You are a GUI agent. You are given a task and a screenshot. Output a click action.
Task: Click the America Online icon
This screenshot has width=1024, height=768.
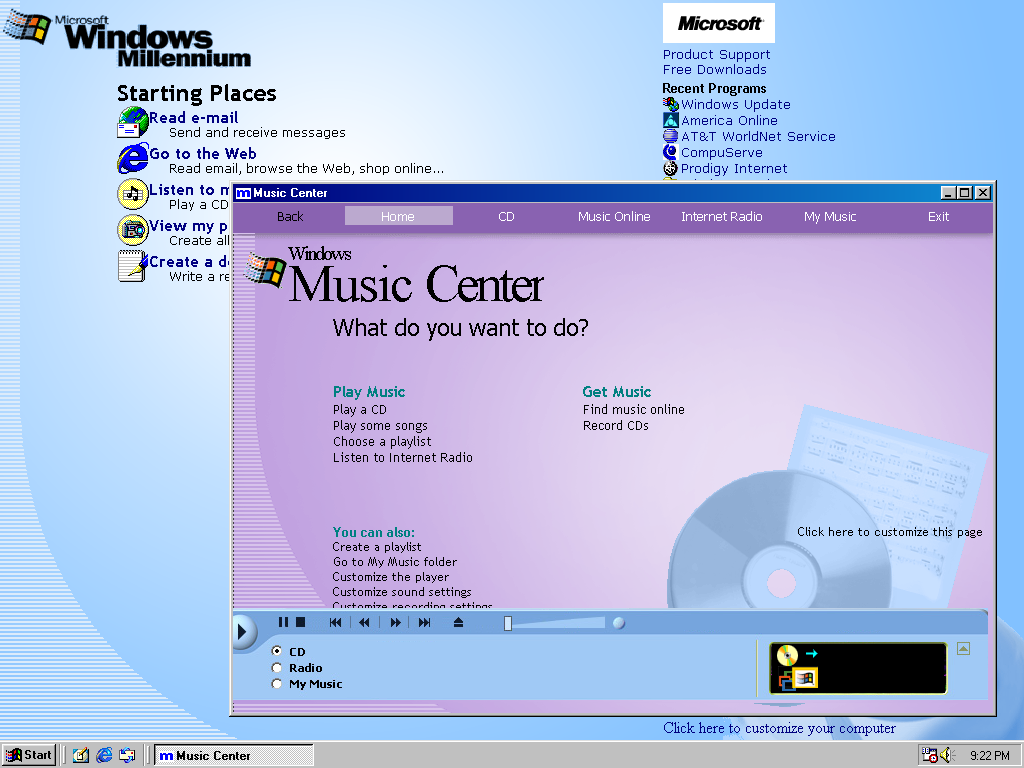pos(671,120)
